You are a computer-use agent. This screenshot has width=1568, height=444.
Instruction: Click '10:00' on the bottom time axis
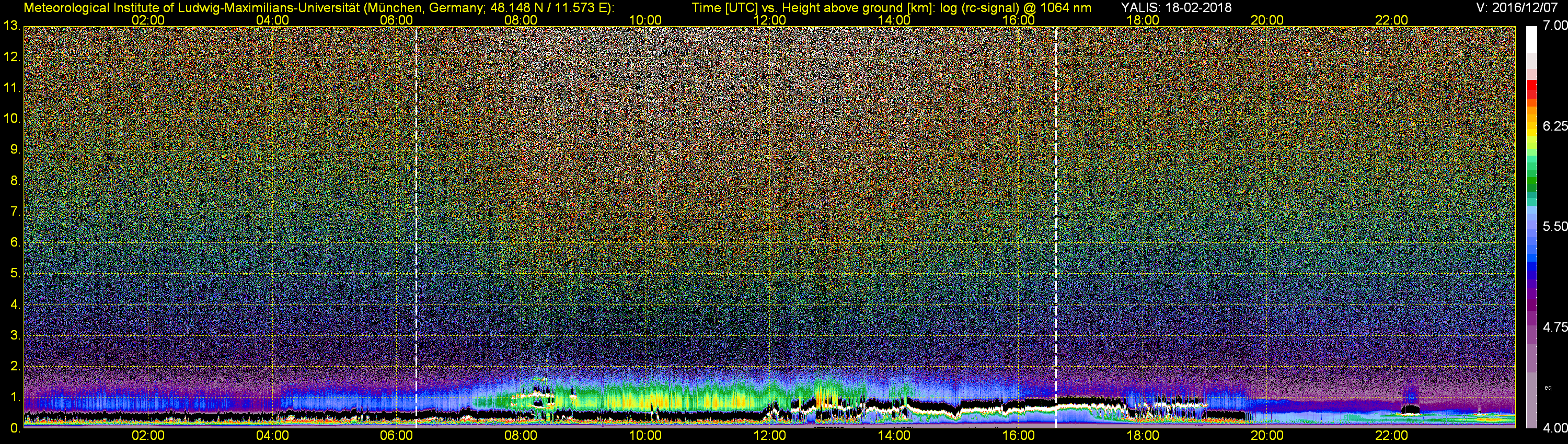coord(645,436)
